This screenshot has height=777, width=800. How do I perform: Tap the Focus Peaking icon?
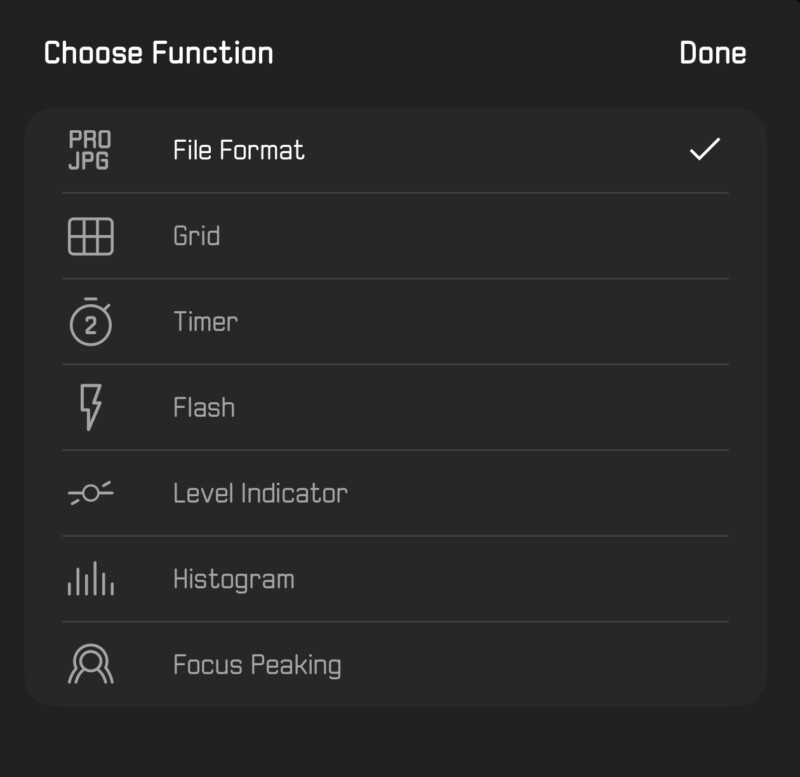click(x=90, y=663)
